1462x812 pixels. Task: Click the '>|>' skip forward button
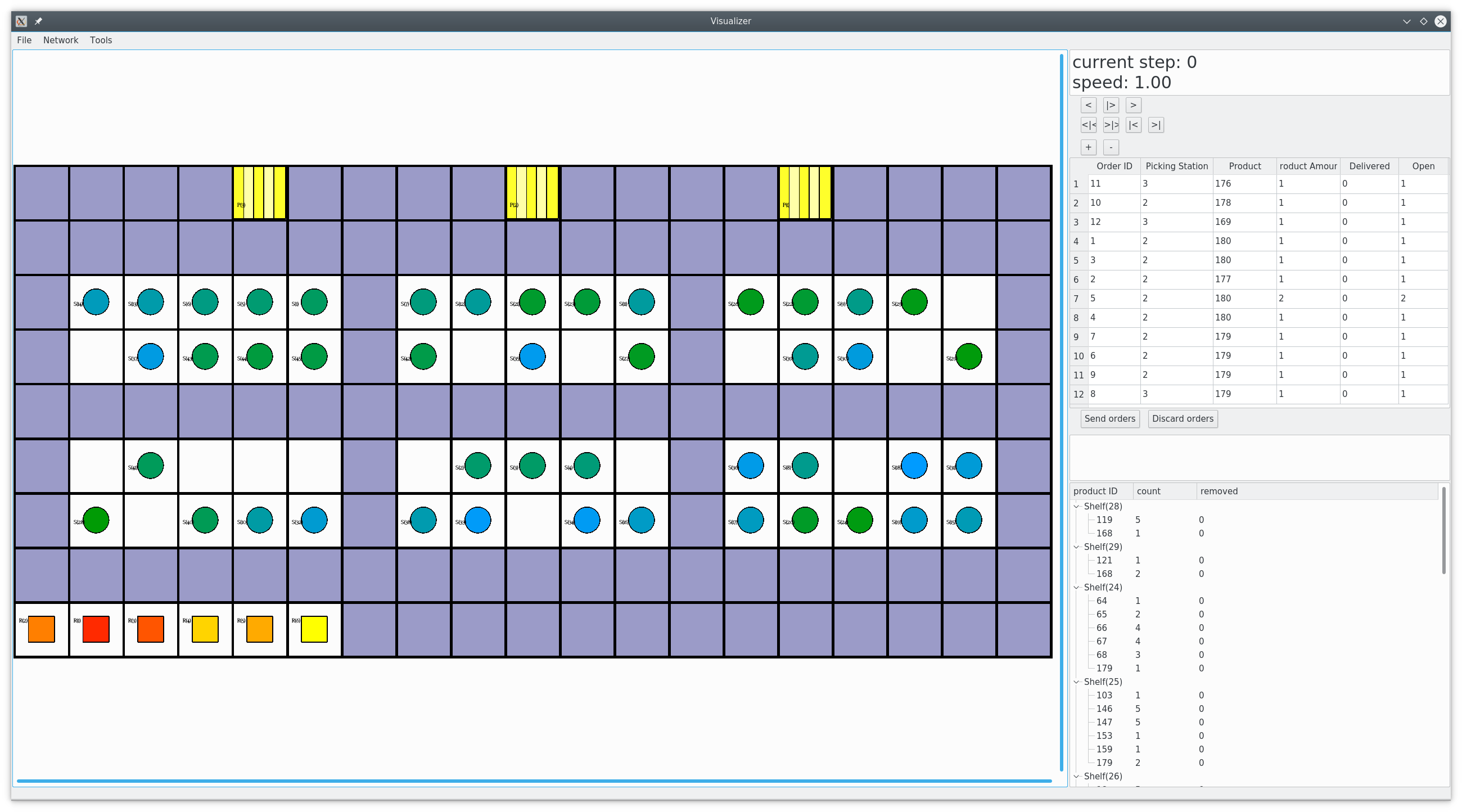(x=1111, y=125)
